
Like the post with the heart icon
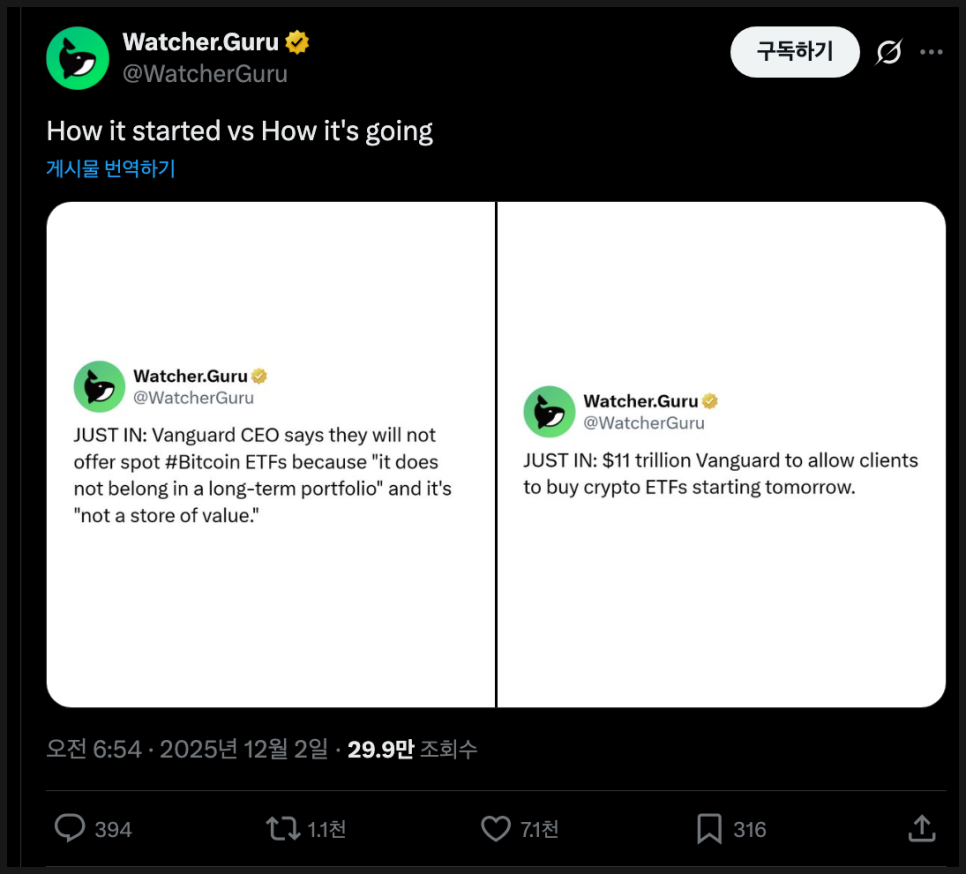[495, 828]
